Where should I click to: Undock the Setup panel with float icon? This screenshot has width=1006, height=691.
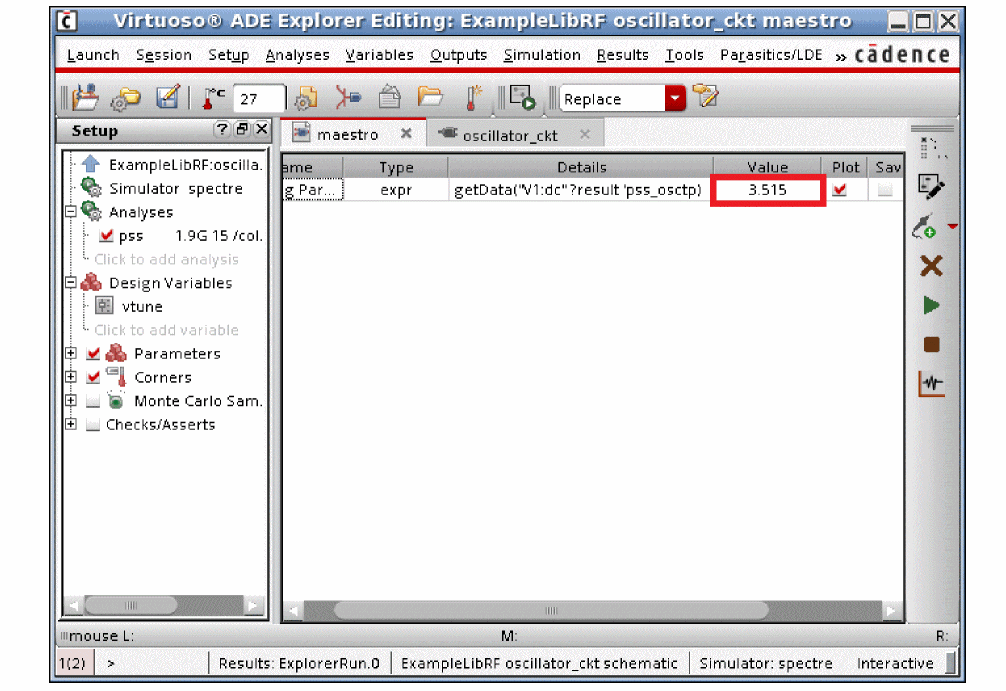pyautogui.click(x=242, y=129)
